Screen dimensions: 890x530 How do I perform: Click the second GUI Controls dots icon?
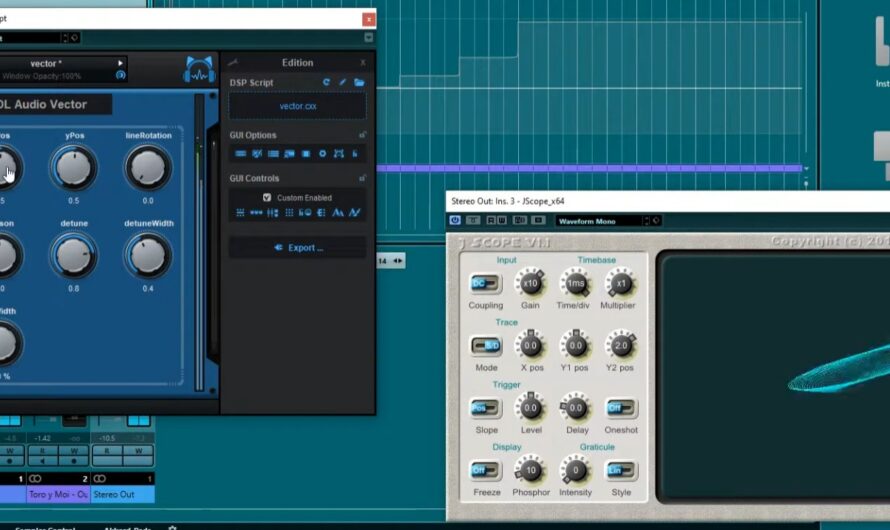click(x=257, y=213)
